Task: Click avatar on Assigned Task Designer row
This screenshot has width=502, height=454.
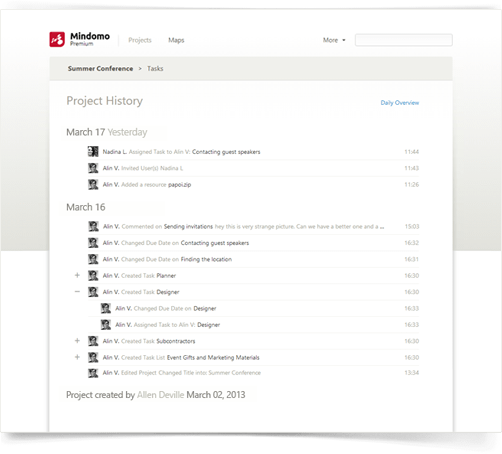Action: tap(106, 324)
